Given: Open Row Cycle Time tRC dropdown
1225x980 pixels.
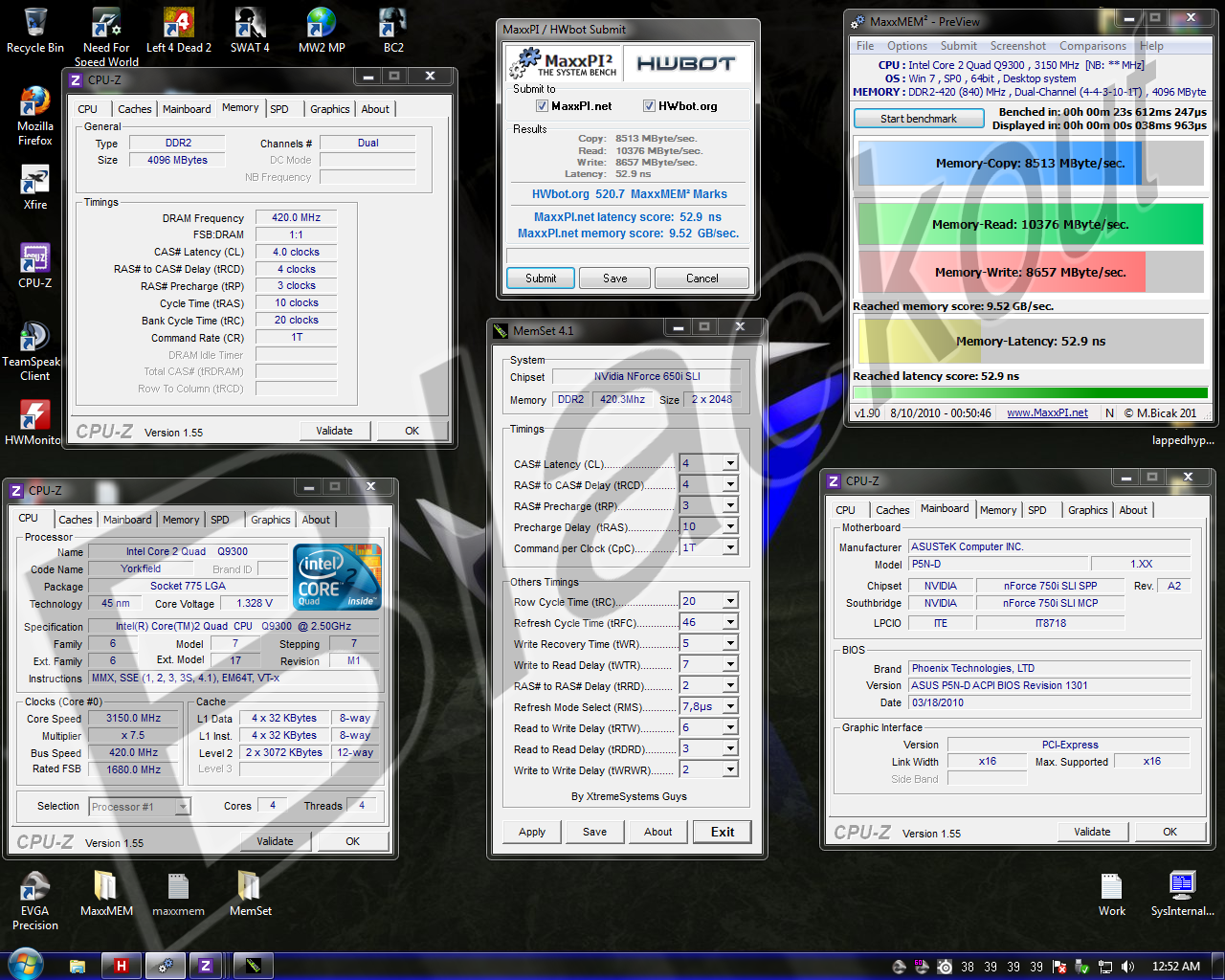Looking at the screenshot, I should [730, 601].
